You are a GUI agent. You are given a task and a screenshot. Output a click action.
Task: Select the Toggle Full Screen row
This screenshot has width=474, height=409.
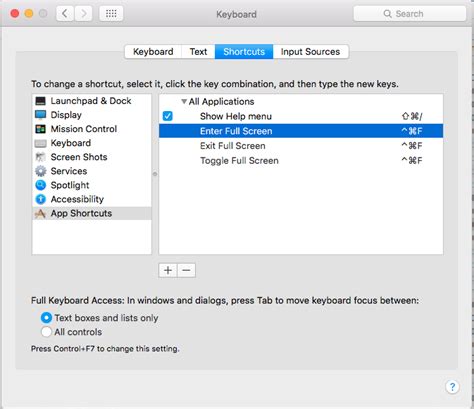tap(301, 161)
